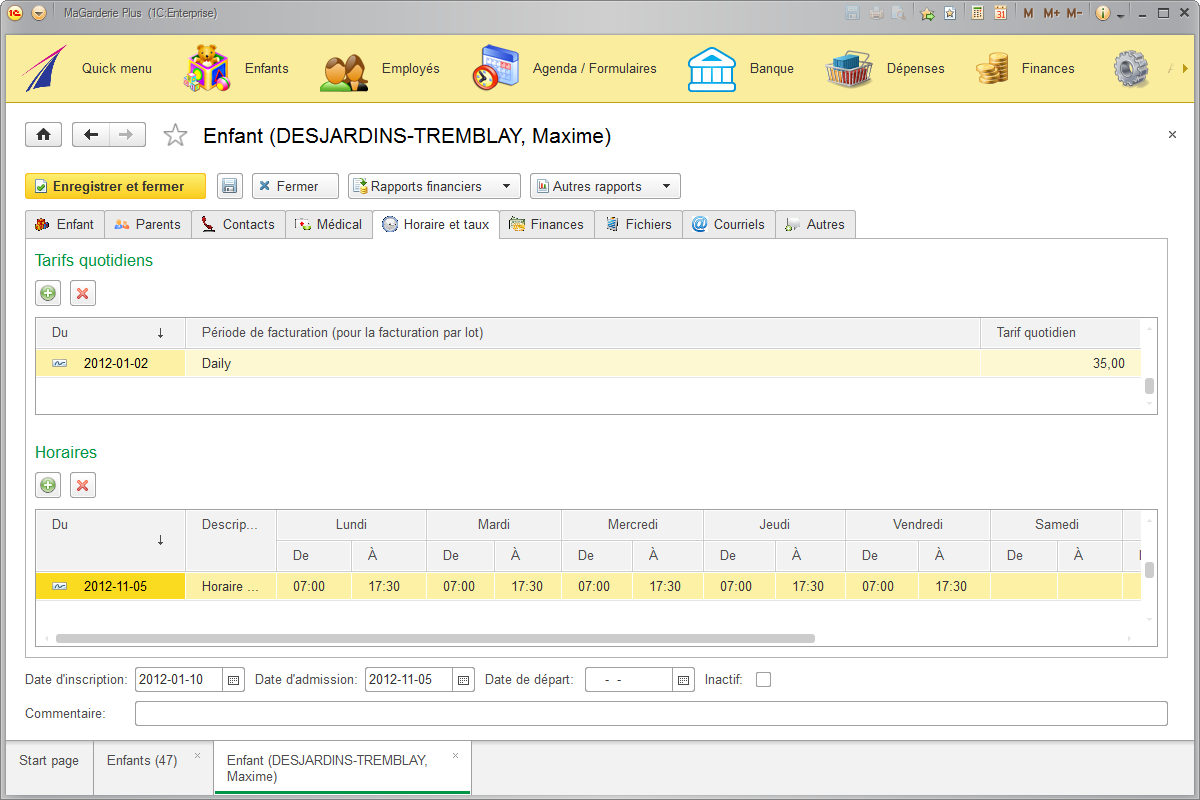Enable the Inactif checkbox

point(763,679)
